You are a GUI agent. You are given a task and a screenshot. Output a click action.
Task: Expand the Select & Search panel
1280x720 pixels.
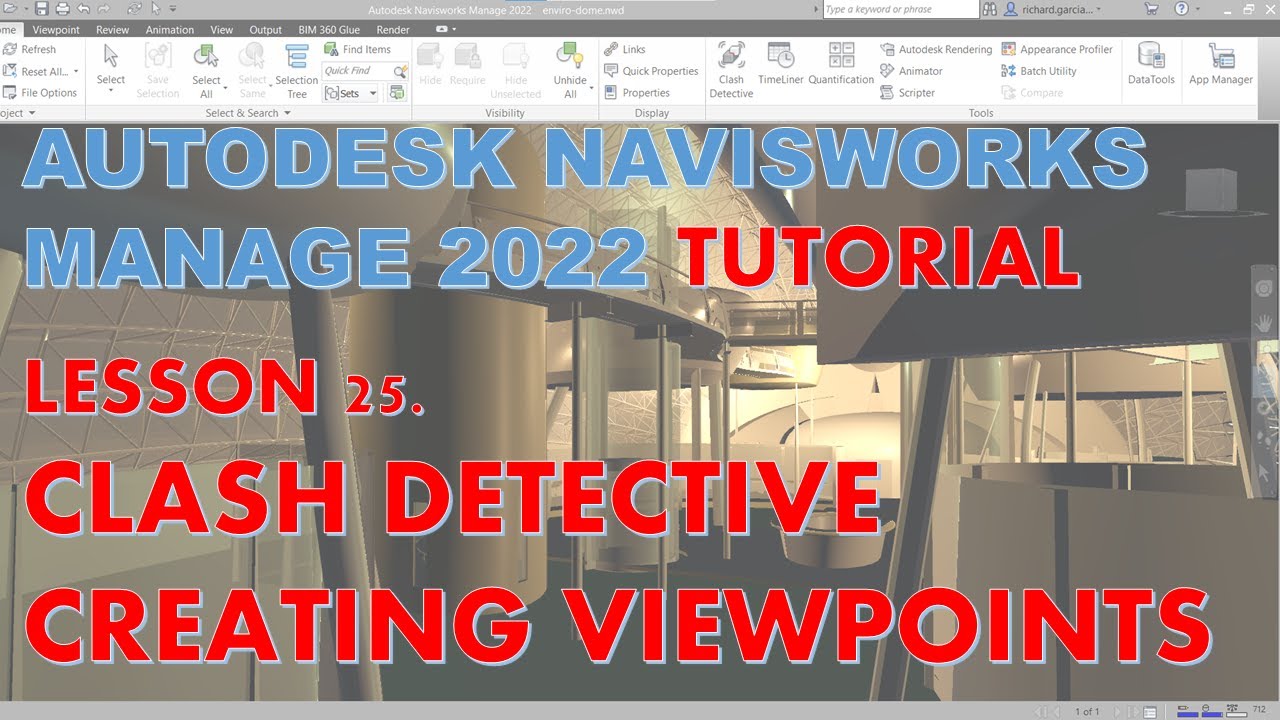point(248,113)
